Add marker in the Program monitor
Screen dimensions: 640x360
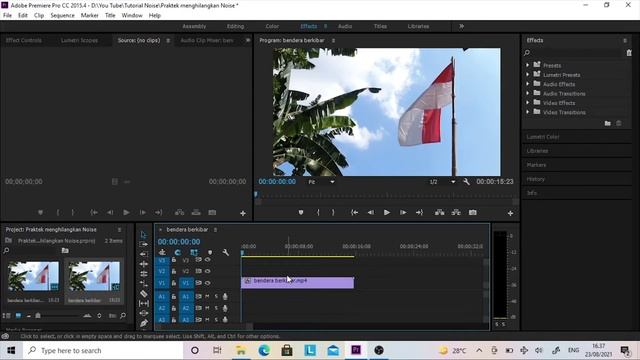click(301, 213)
